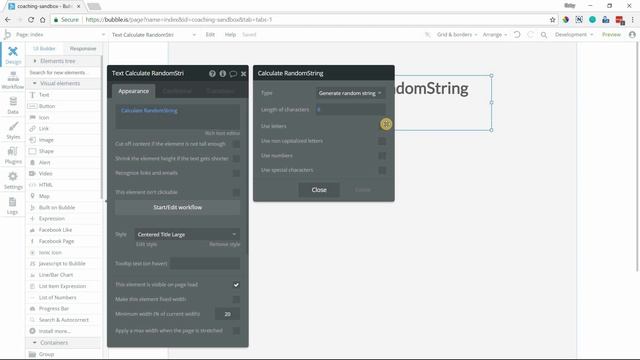Click the Bubble logo icon
640x360 pixels.
tap(7, 35)
